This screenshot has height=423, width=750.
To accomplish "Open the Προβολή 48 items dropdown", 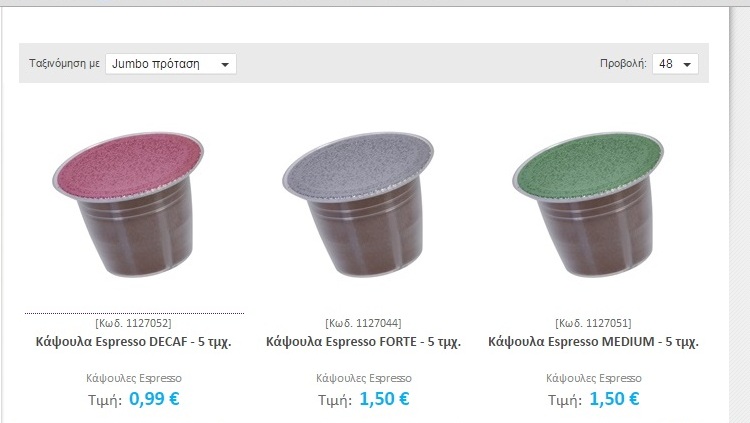I will coord(675,64).
